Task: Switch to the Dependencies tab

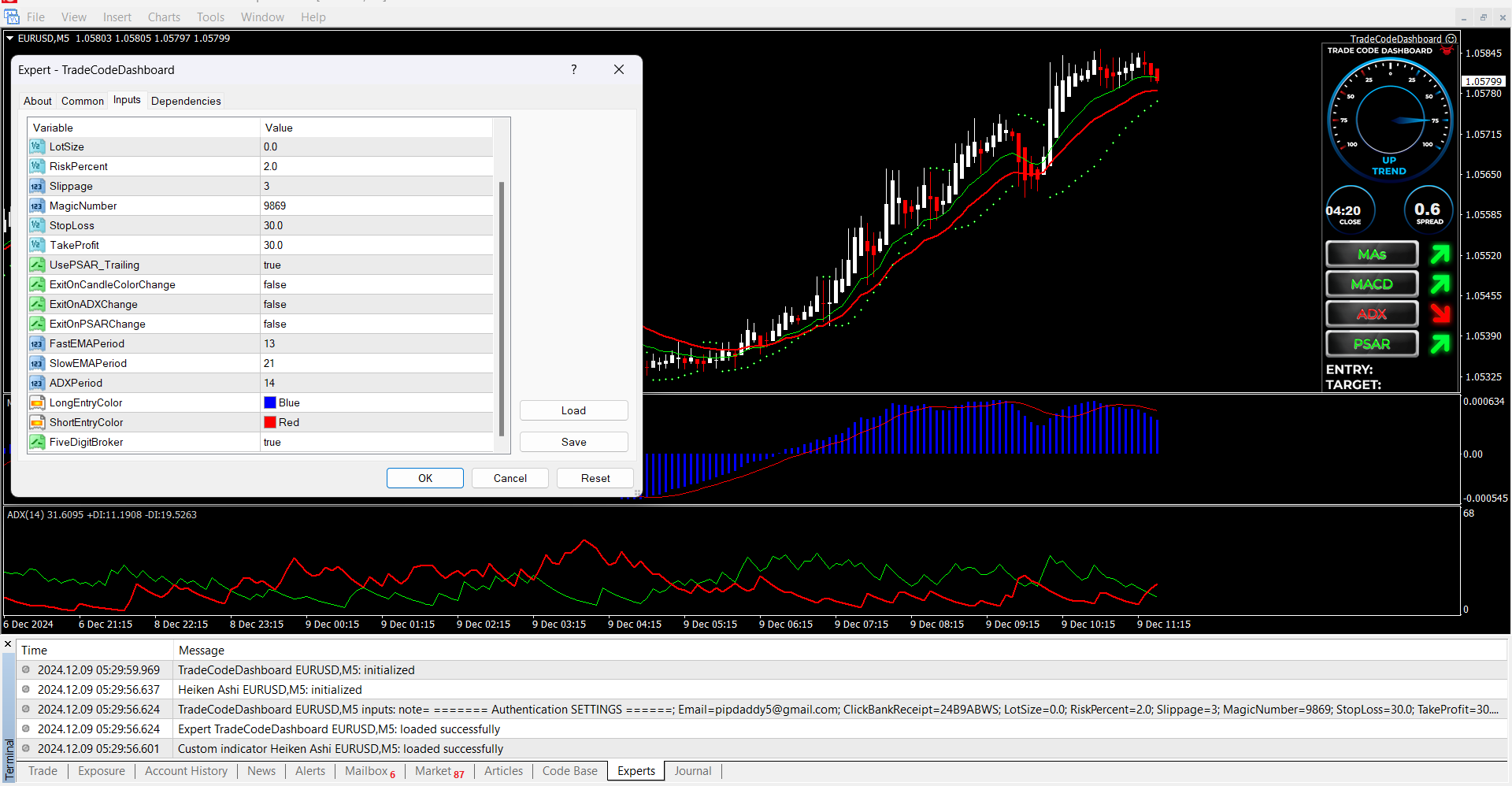Action: coord(186,101)
